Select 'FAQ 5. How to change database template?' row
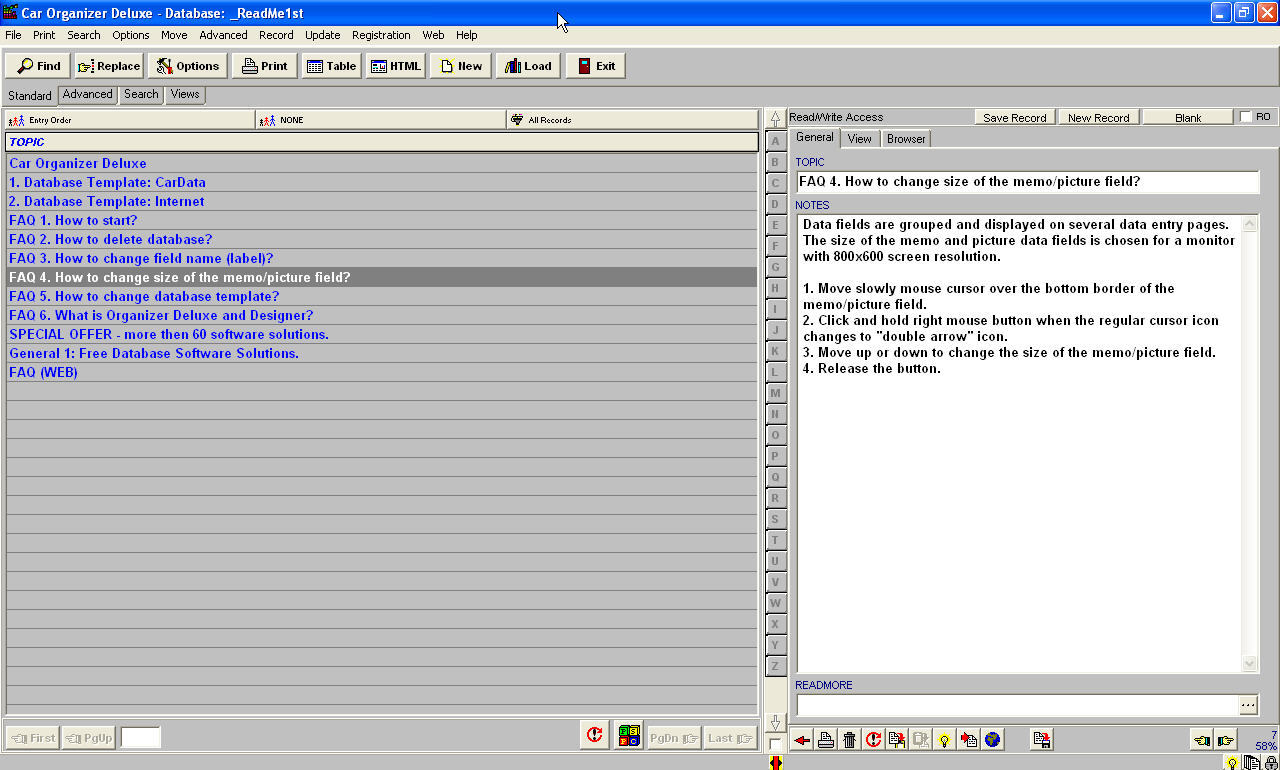This screenshot has width=1280, height=770. (381, 296)
